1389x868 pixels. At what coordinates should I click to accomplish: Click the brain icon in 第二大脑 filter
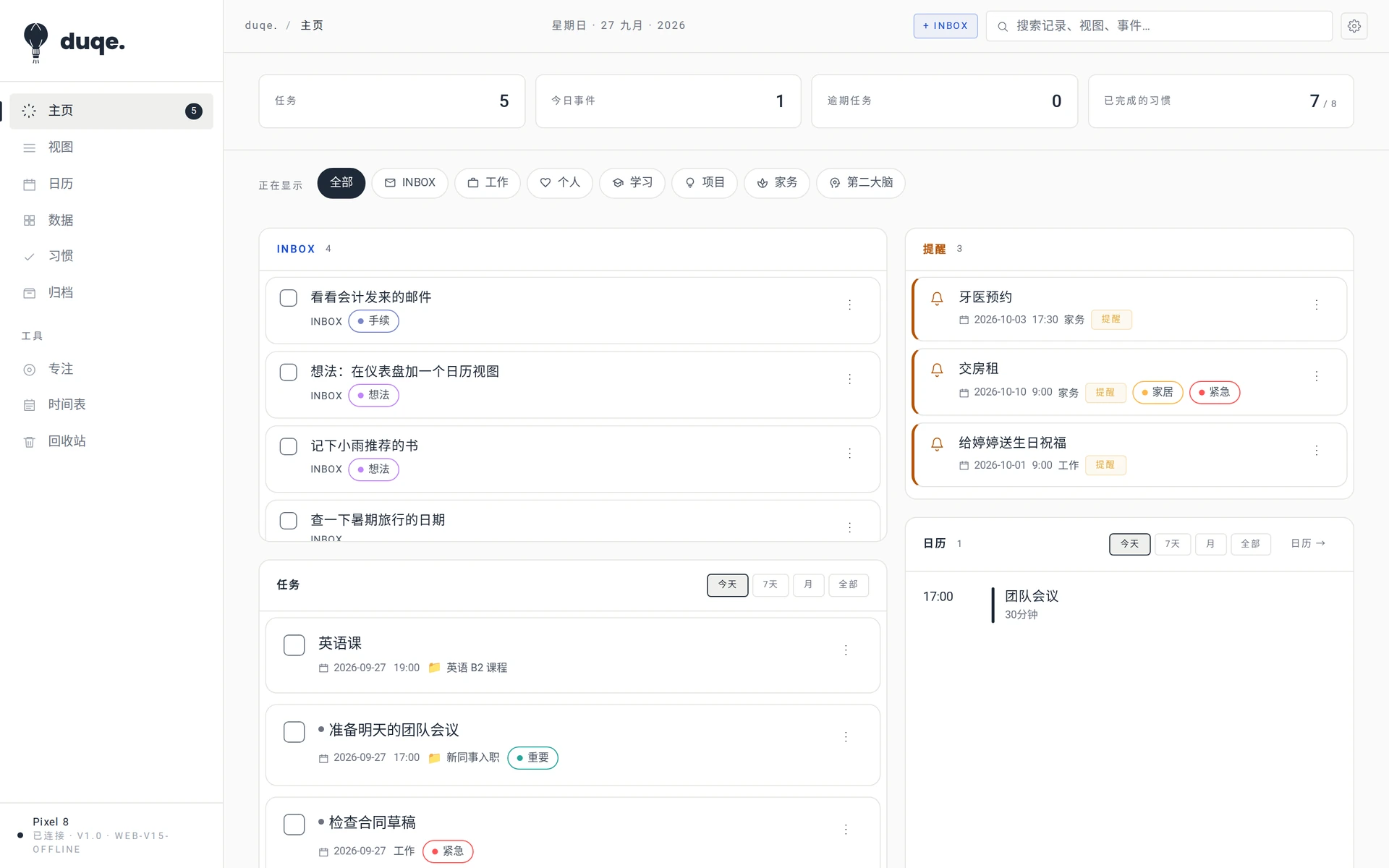pos(835,183)
